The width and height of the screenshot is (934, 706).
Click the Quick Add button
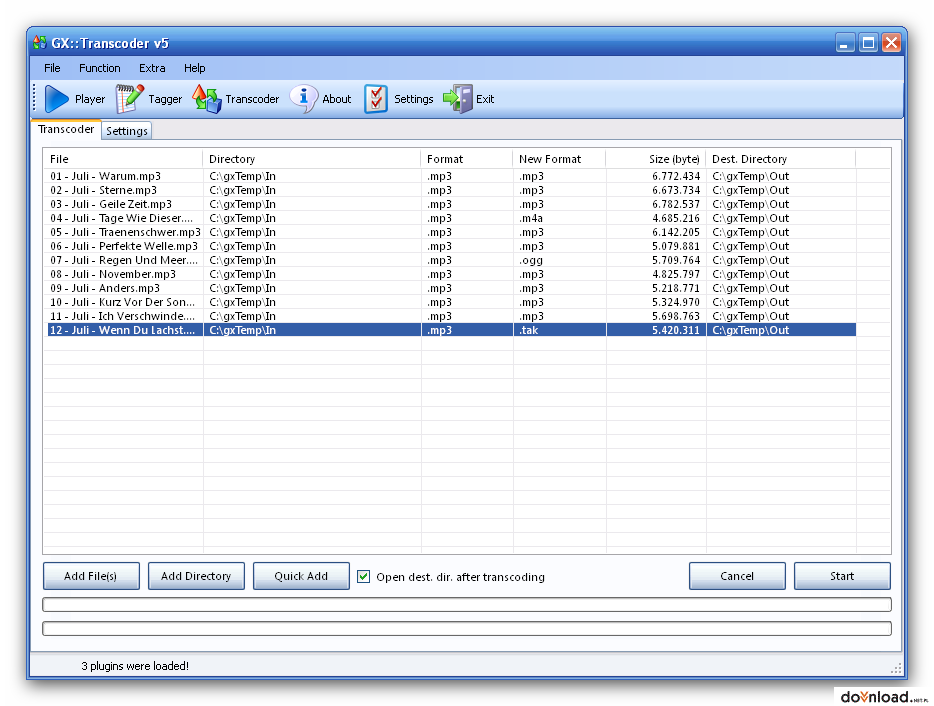coord(301,576)
